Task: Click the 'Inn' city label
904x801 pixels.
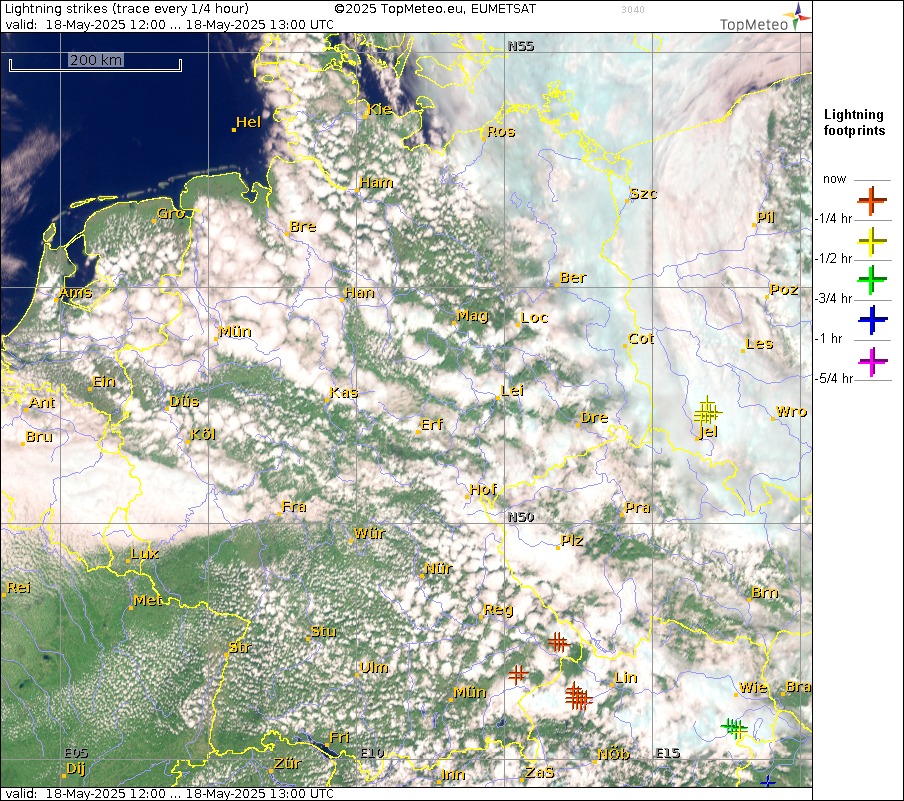Action: pos(453,774)
